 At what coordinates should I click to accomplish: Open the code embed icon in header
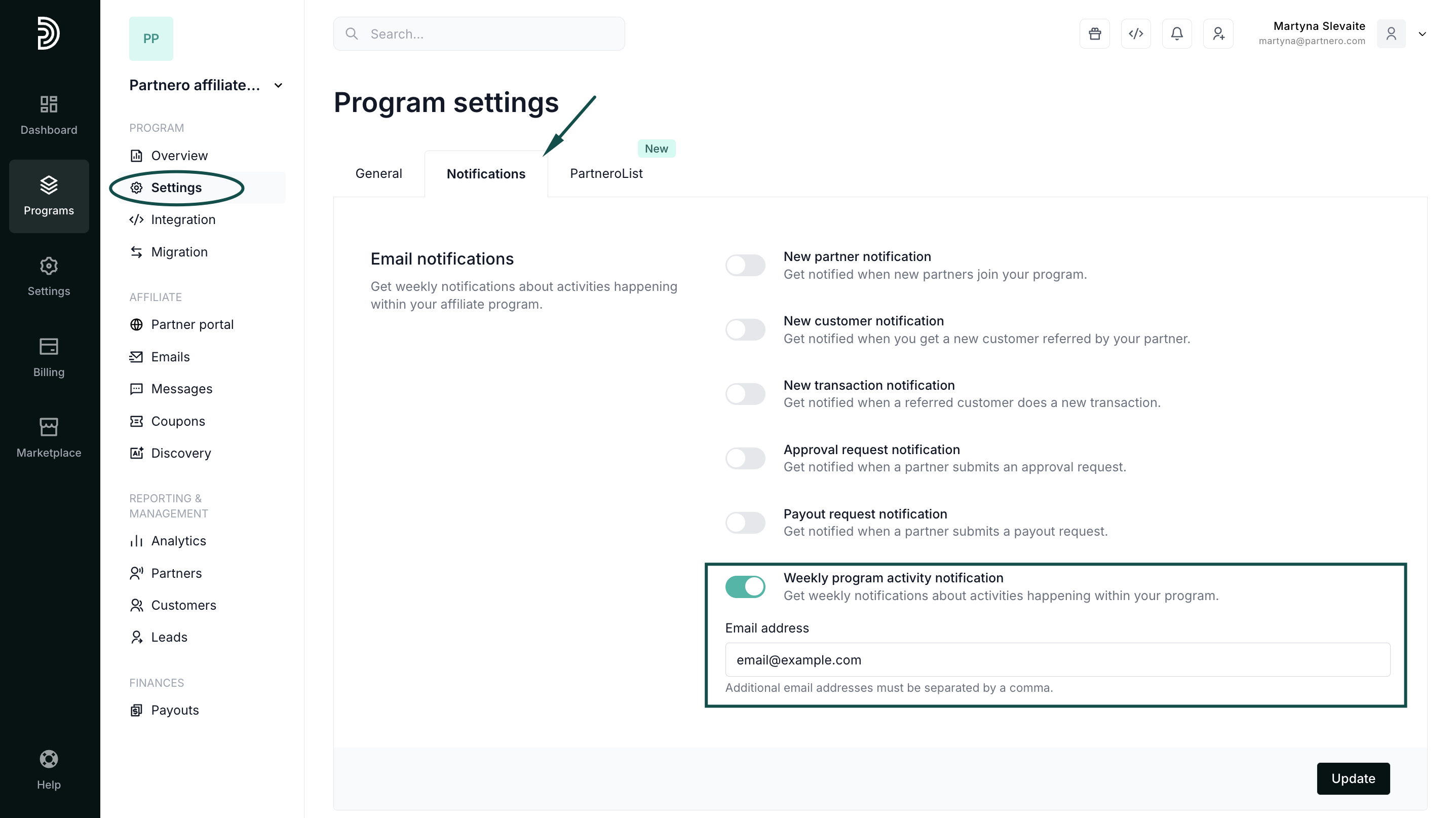[1135, 34]
